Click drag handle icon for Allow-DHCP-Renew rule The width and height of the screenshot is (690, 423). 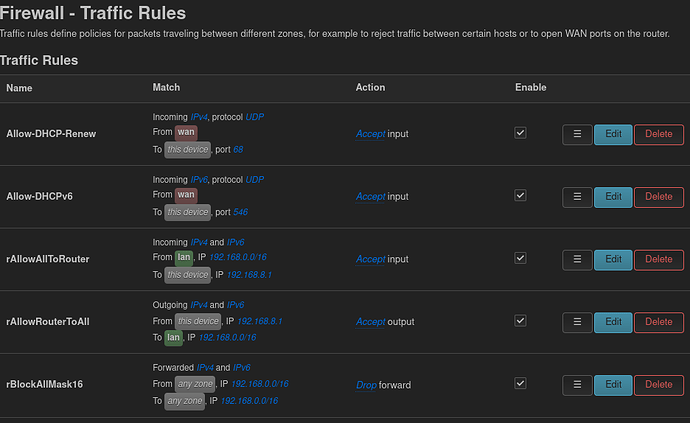(x=577, y=134)
